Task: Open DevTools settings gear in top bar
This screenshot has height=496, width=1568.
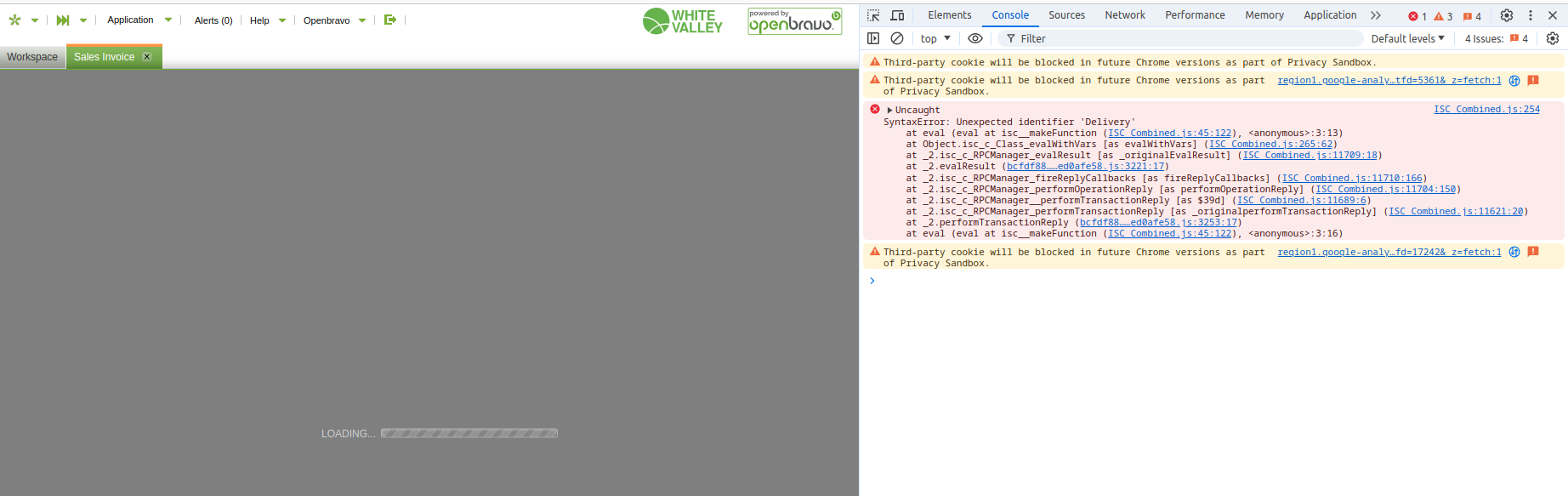Action: pyautogui.click(x=1507, y=15)
